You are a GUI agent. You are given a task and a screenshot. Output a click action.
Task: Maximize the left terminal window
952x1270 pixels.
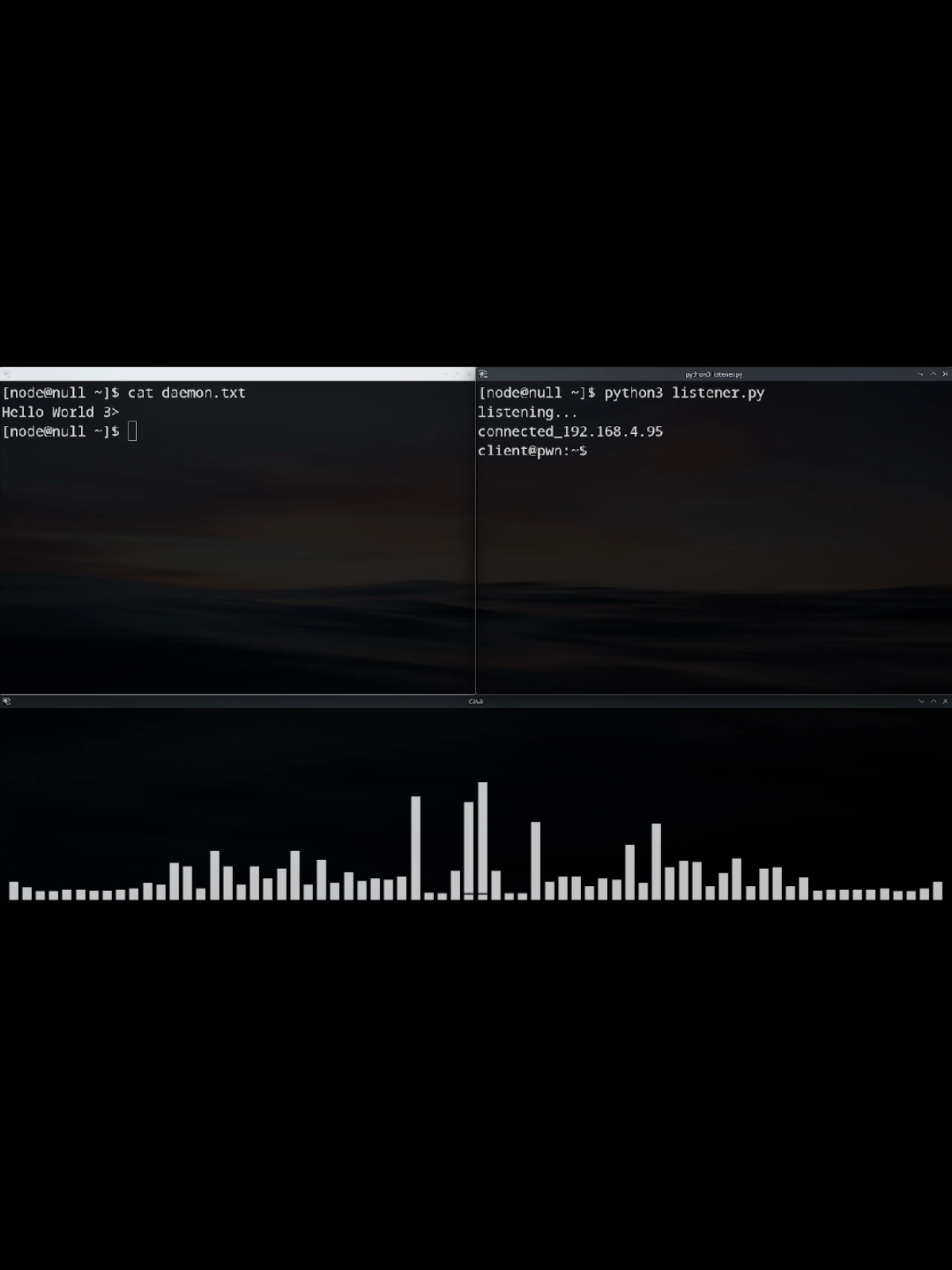pos(457,374)
